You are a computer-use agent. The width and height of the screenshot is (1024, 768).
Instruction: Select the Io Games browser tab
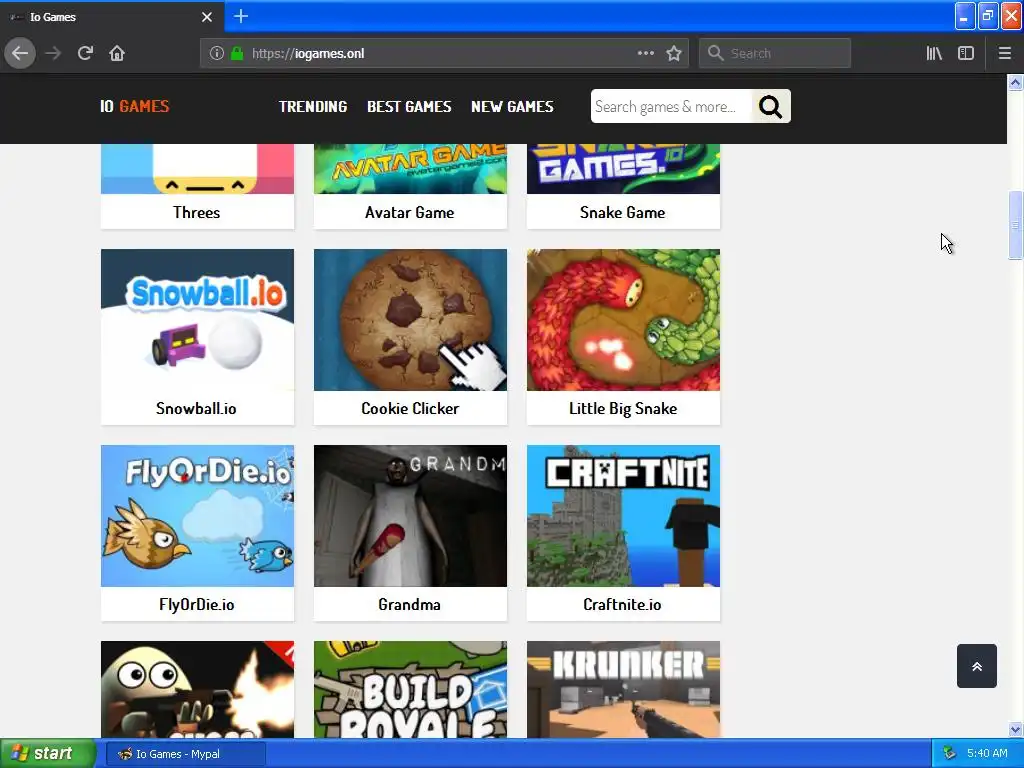(x=111, y=17)
